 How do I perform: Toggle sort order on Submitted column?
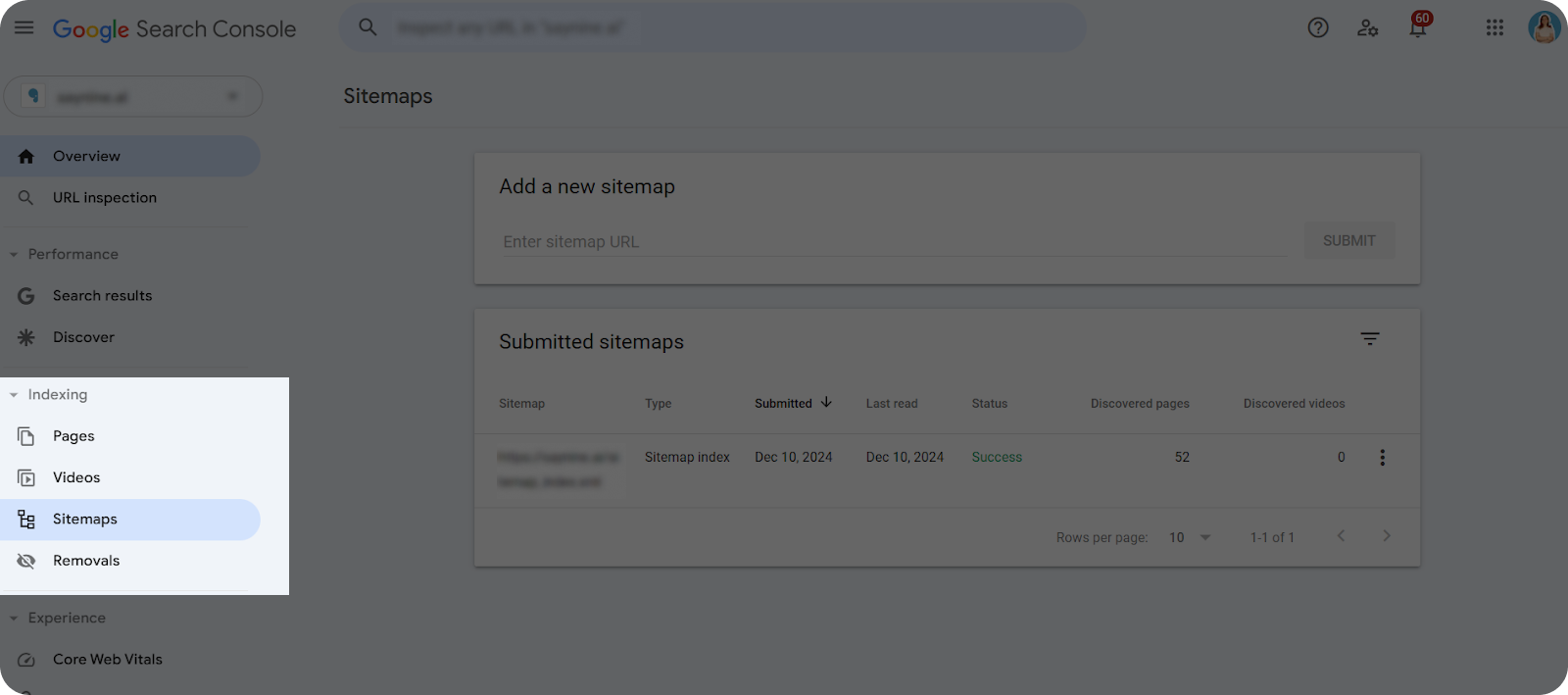[x=792, y=403]
